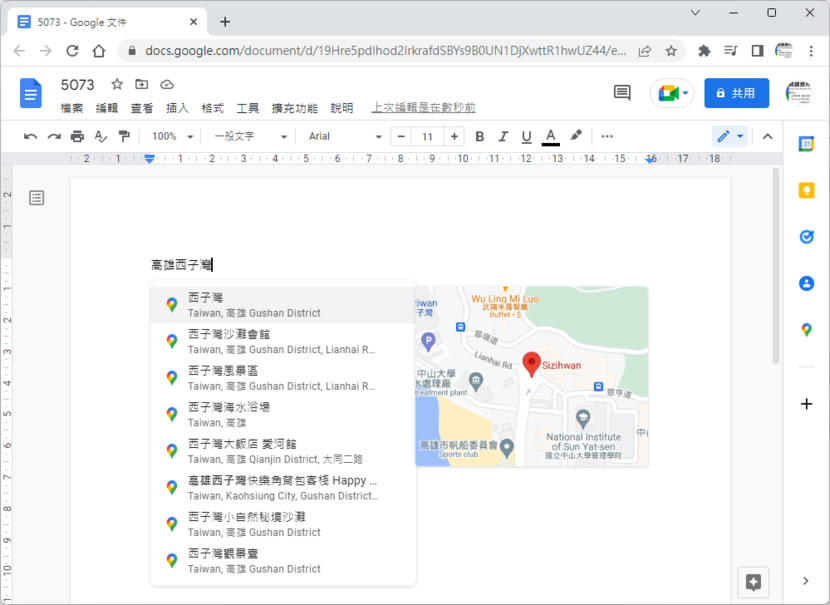Select 西子灣大飯店 愛河館 suggestion
This screenshot has height=605, width=830.
click(x=283, y=451)
